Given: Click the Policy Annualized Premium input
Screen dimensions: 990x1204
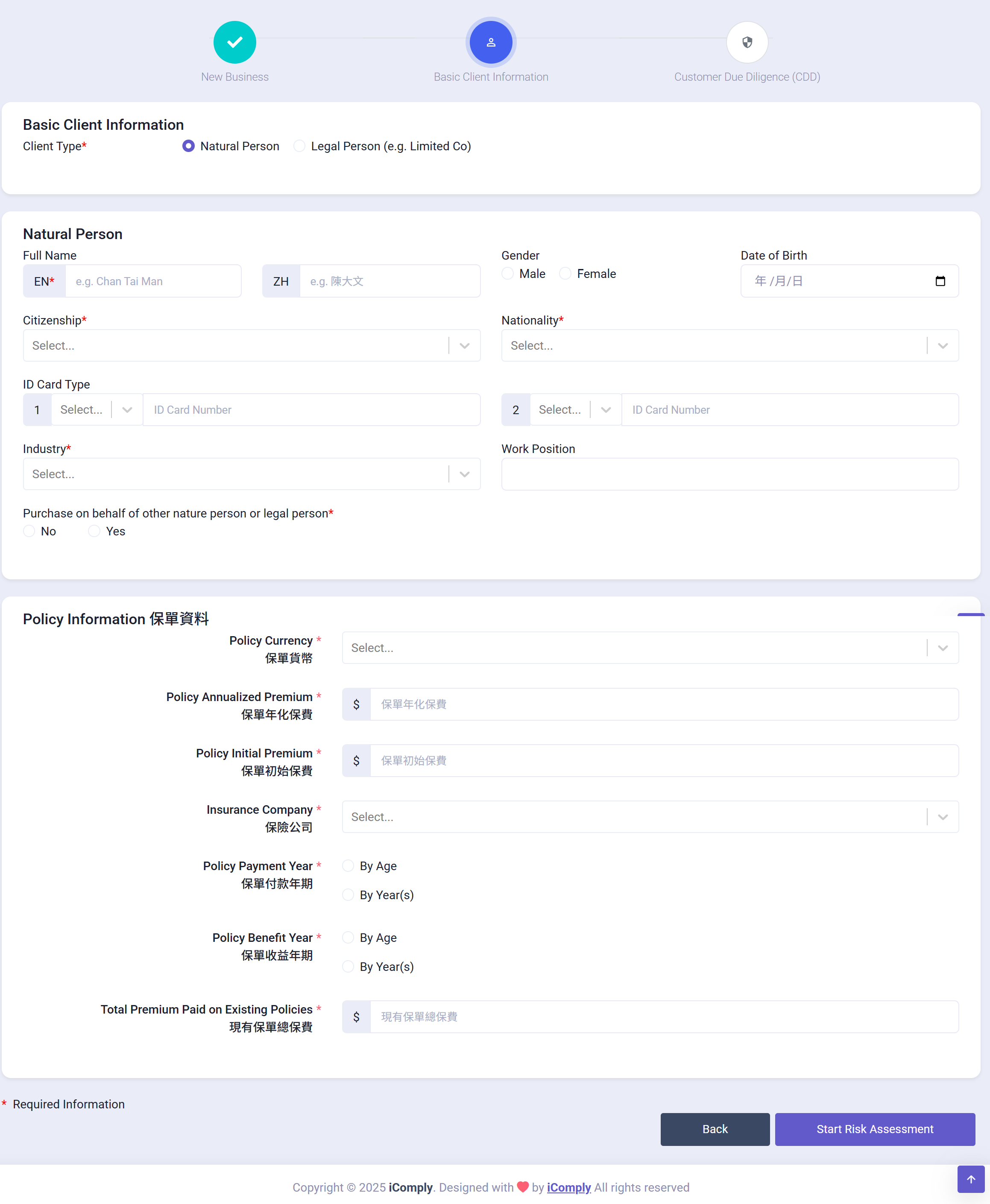Looking at the screenshot, I should tap(665, 704).
